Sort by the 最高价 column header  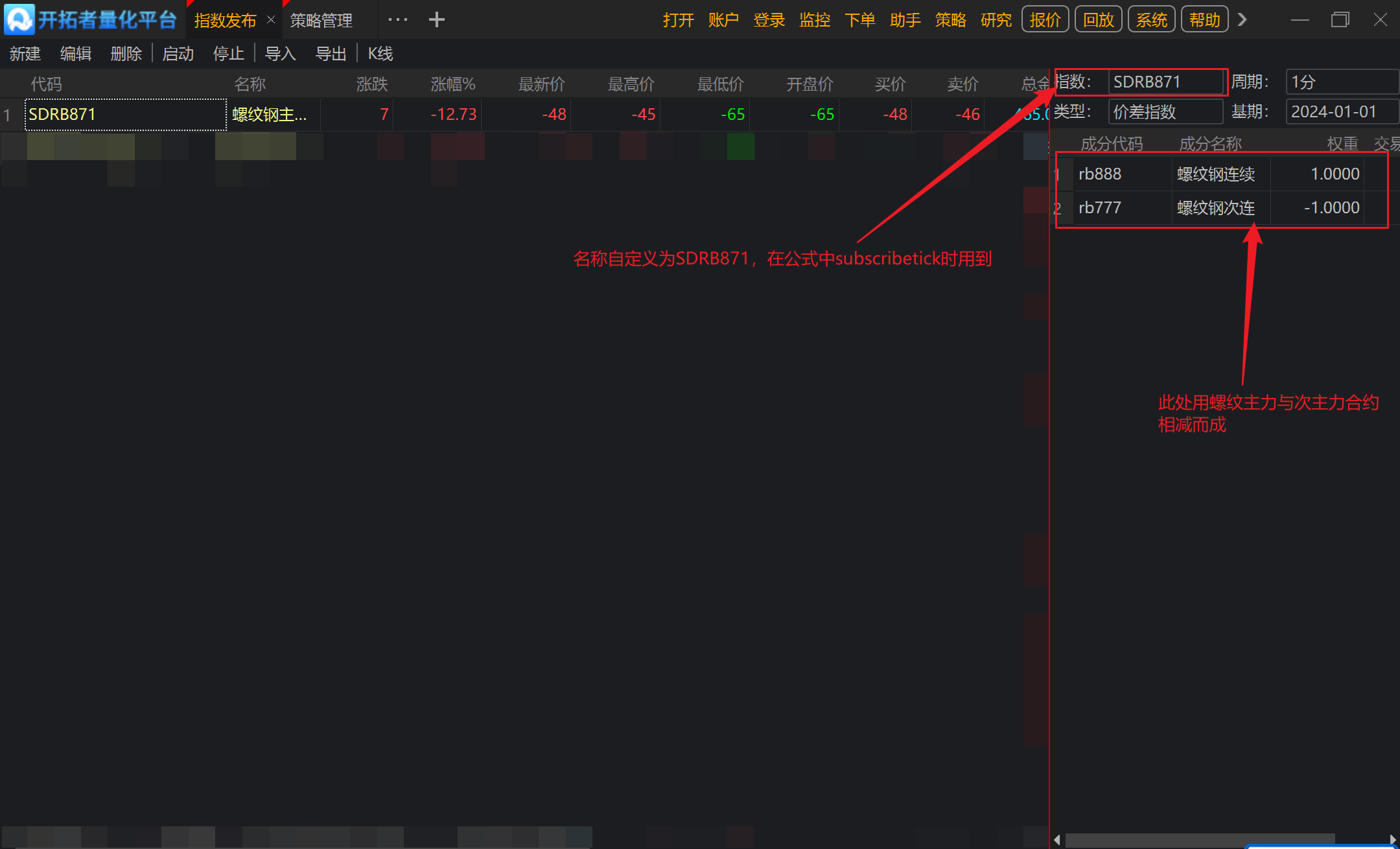coord(631,84)
